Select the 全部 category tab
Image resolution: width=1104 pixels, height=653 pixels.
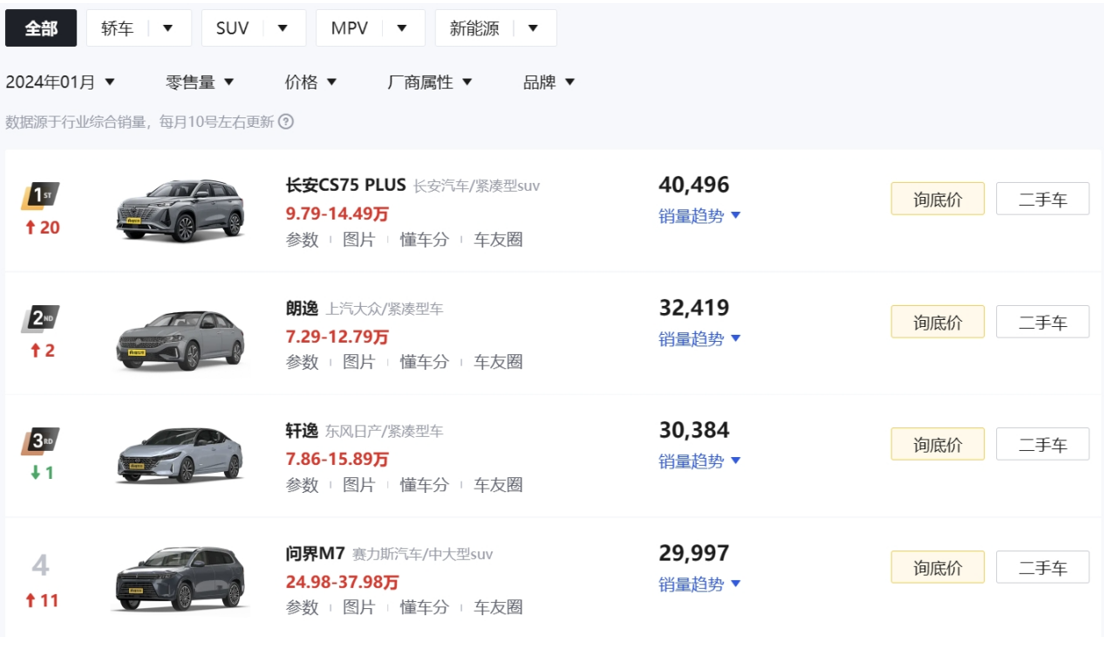point(41,29)
